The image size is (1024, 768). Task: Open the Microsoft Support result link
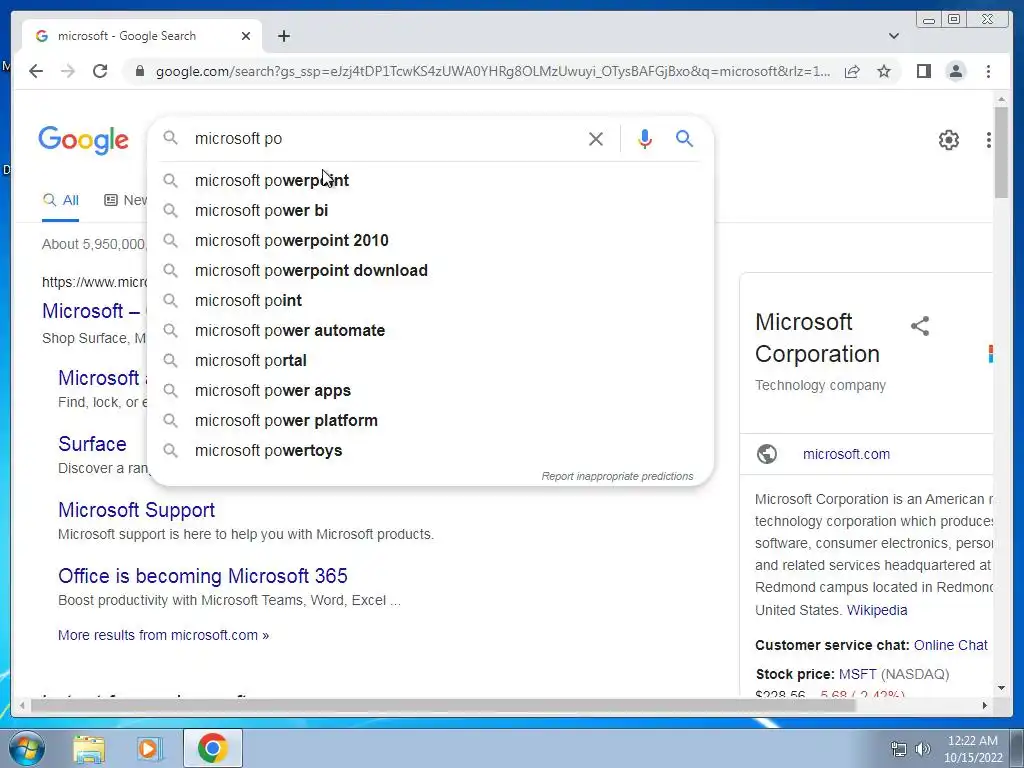coord(136,510)
